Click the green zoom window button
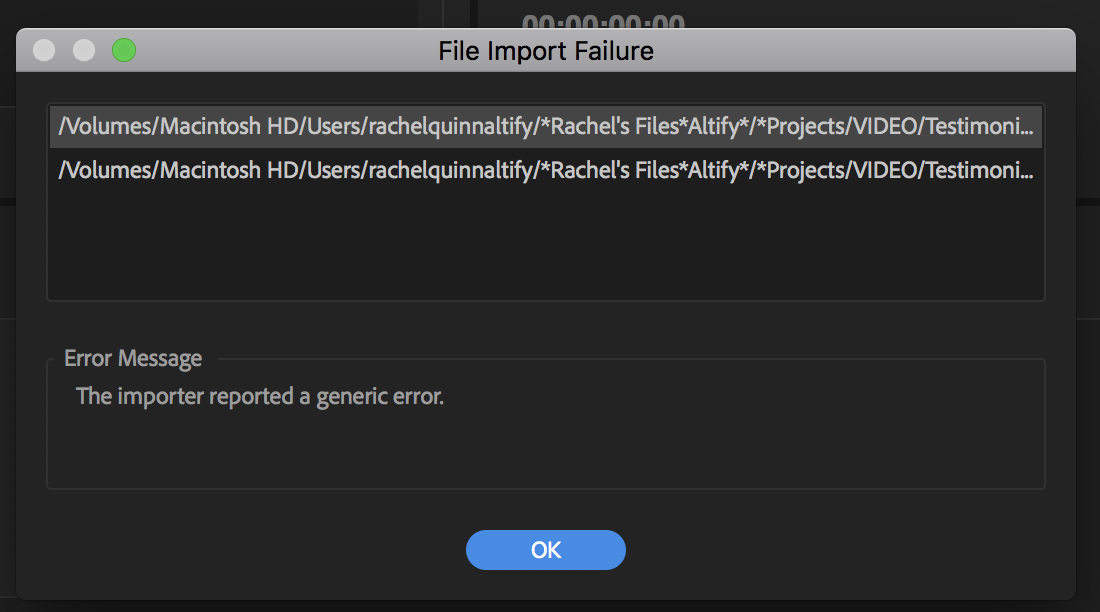 (124, 50)
